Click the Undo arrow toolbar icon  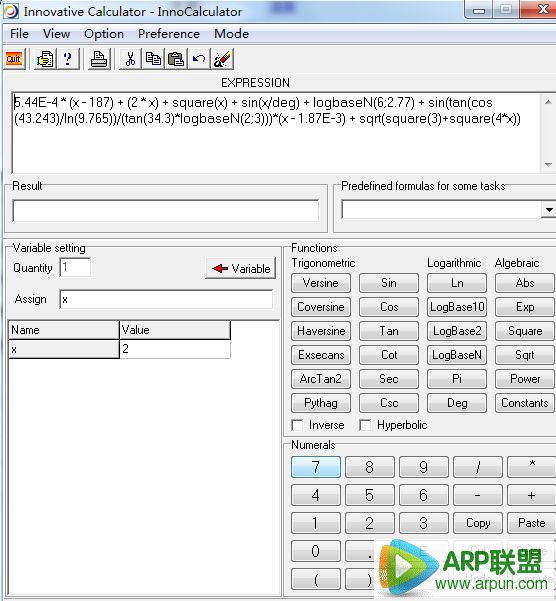click(x=199, y=59)
